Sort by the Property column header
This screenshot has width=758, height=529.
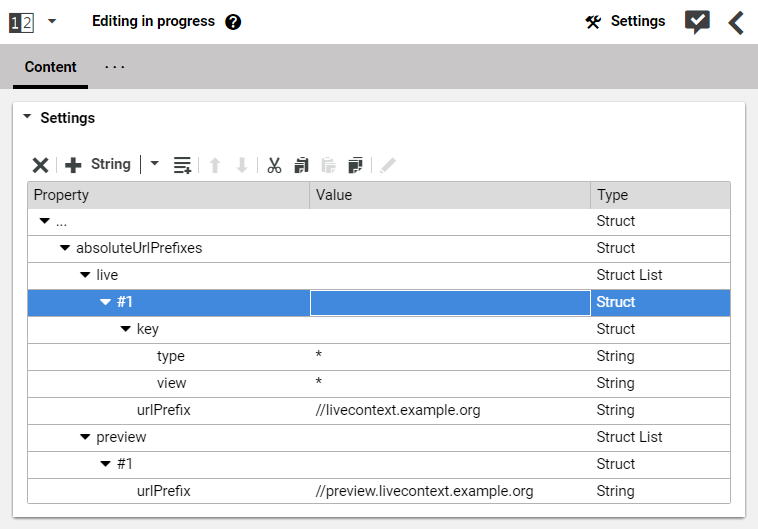pyautogui.click(x=168, y=195)
